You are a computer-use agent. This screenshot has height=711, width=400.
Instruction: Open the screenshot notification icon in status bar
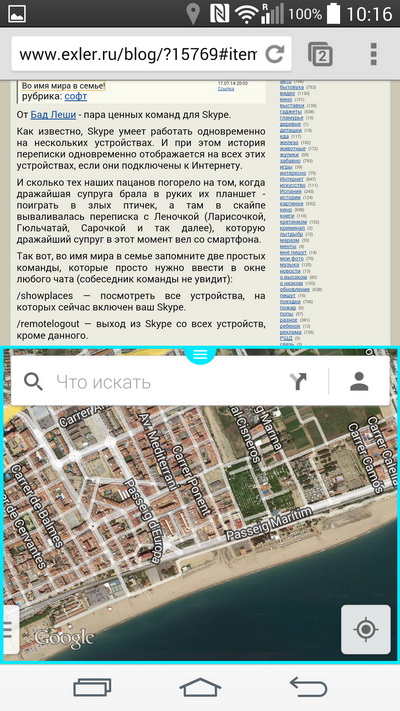pyautogui.click(x=17, y=13)
